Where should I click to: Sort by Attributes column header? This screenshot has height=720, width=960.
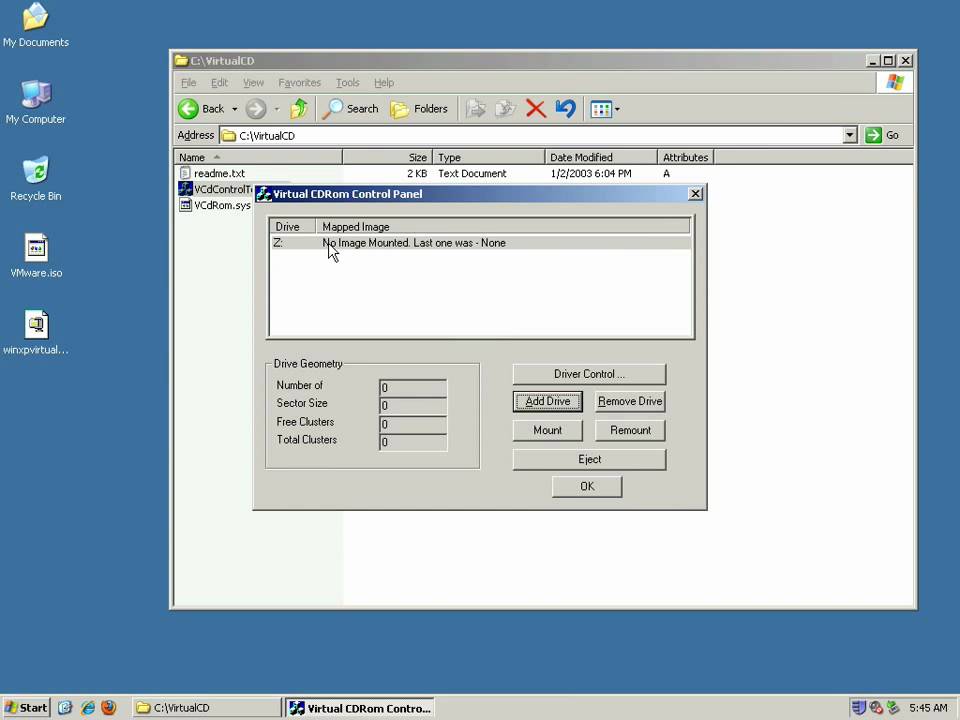[x=685, y=157]
